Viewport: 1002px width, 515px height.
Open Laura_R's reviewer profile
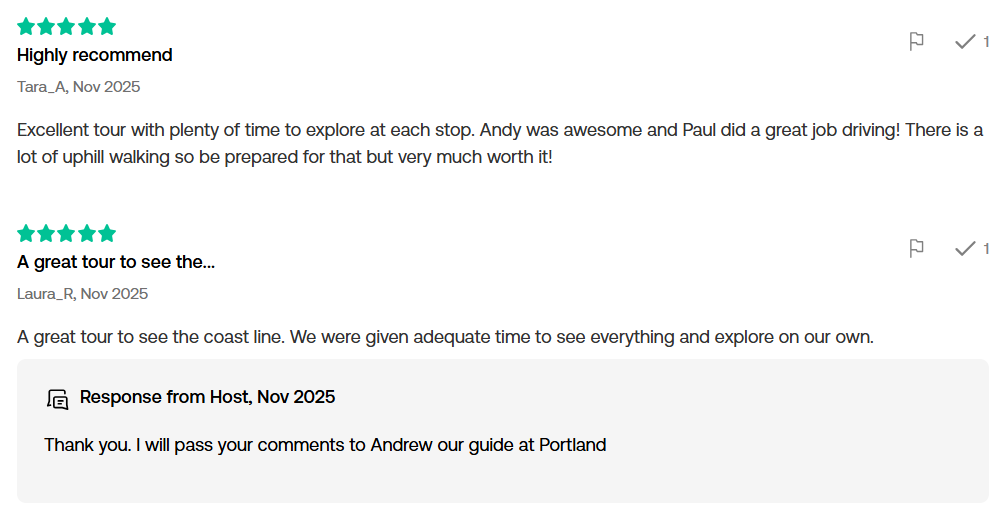click(45, 294)
